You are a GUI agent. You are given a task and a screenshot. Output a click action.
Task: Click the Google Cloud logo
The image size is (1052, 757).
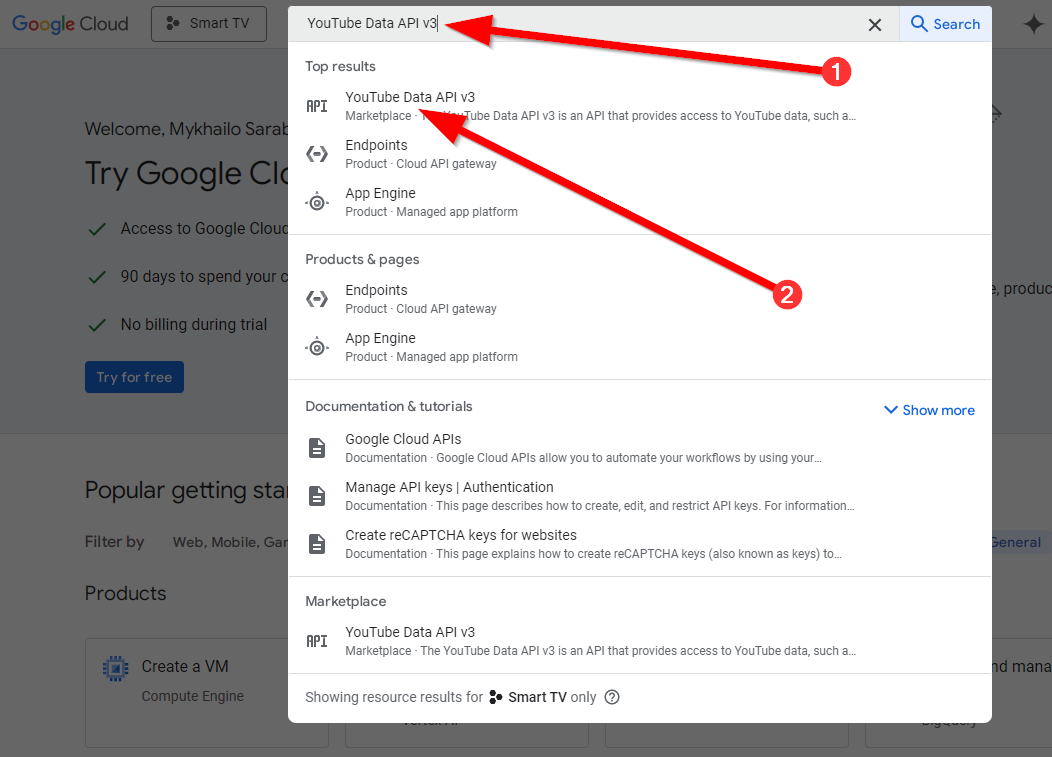(70, 24)
